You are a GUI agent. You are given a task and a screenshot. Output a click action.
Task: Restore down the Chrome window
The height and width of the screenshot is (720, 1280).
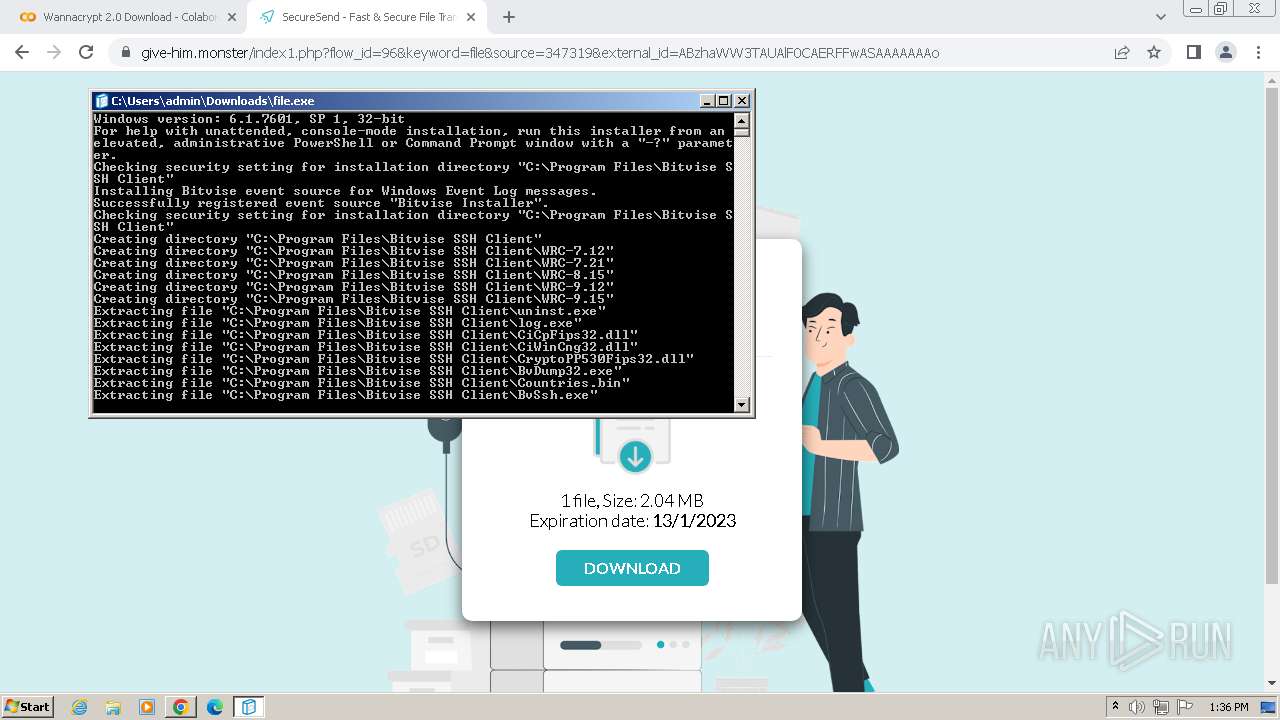click(1220, 8)
